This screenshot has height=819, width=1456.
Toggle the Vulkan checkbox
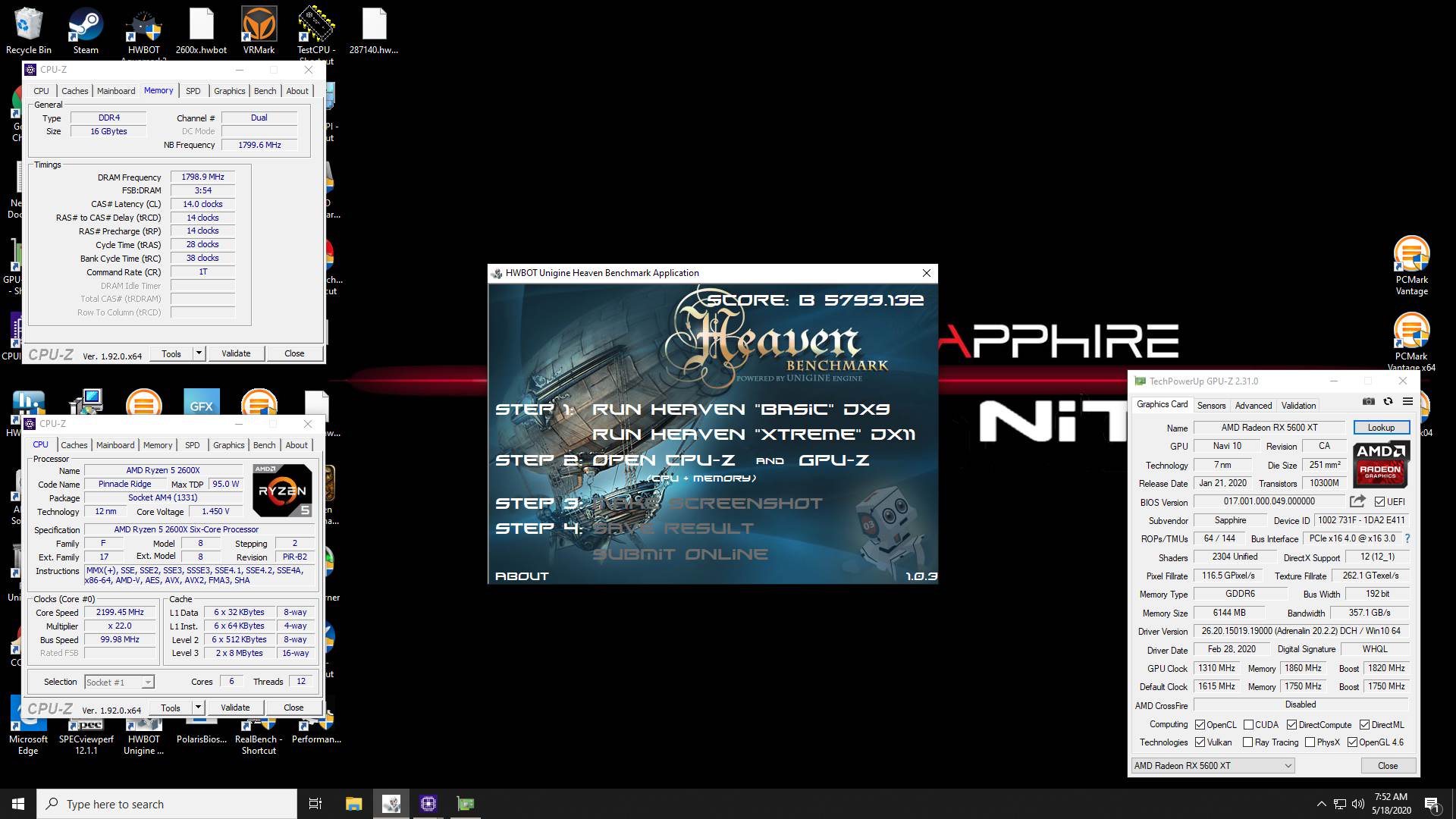(x=1200, y=742)
